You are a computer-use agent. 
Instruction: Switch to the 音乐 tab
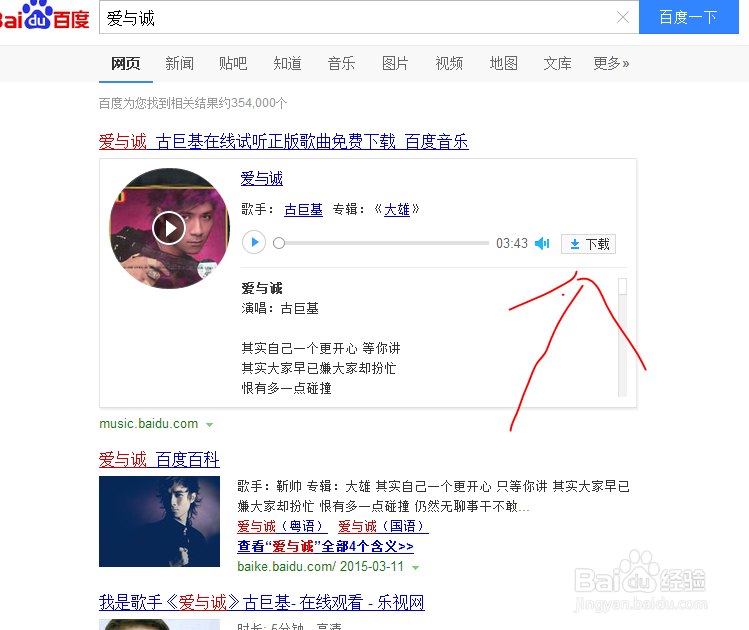click(341, 63)
